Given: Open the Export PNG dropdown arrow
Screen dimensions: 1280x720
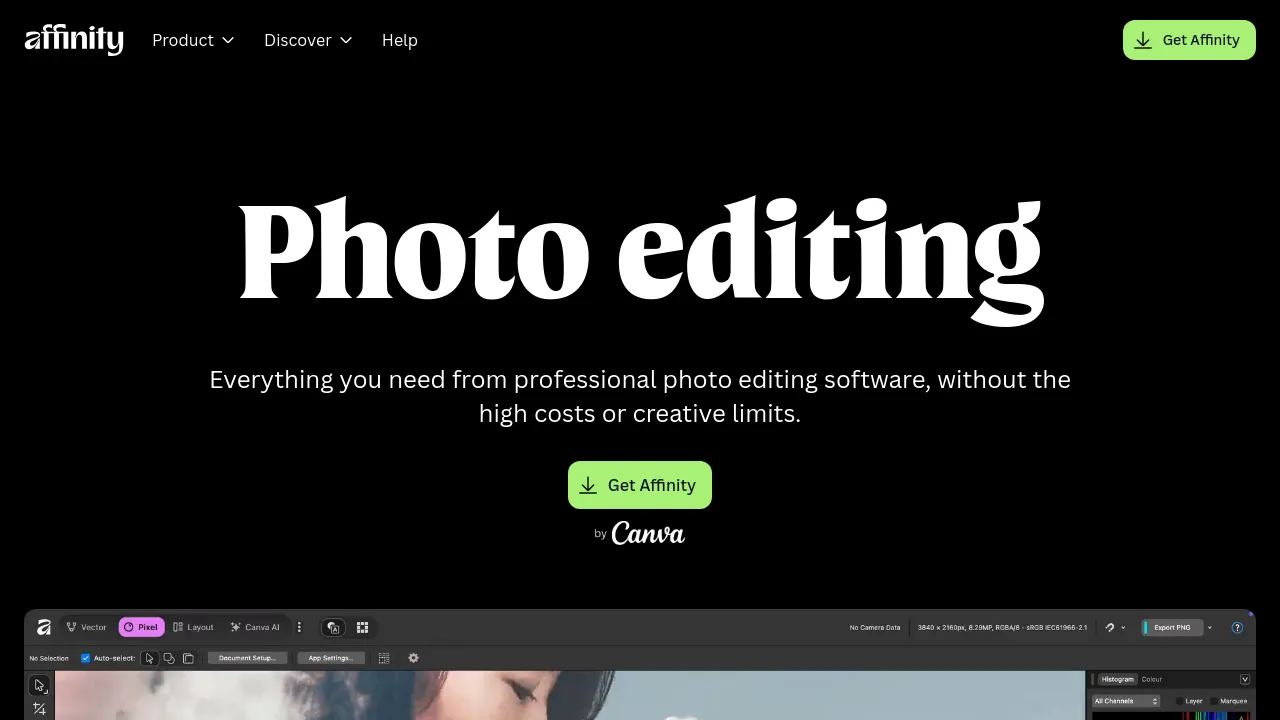Looking at the screenshot, I should (x=1210, y=628).
